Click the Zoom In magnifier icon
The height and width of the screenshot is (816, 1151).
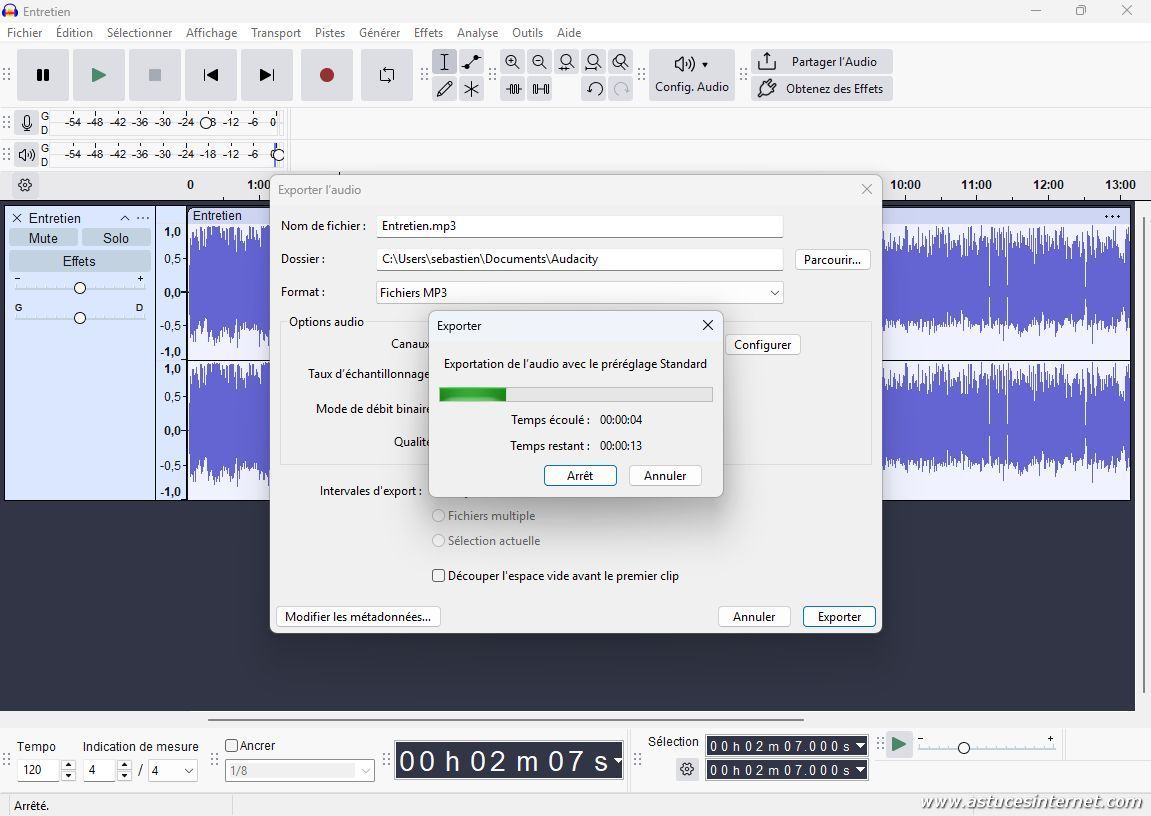click(513, 62)
